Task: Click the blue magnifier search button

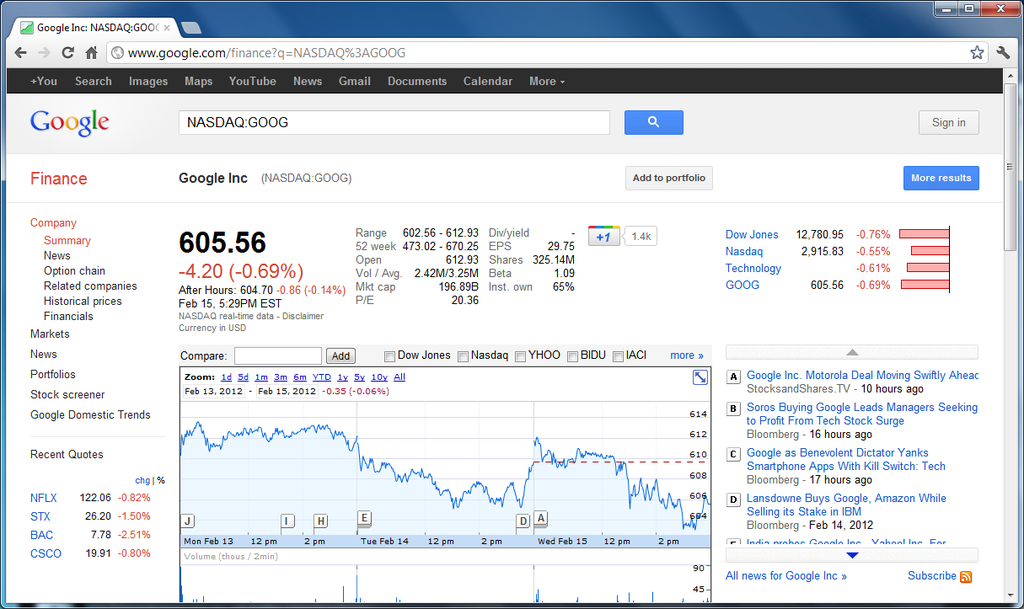Action: [653, 122]
